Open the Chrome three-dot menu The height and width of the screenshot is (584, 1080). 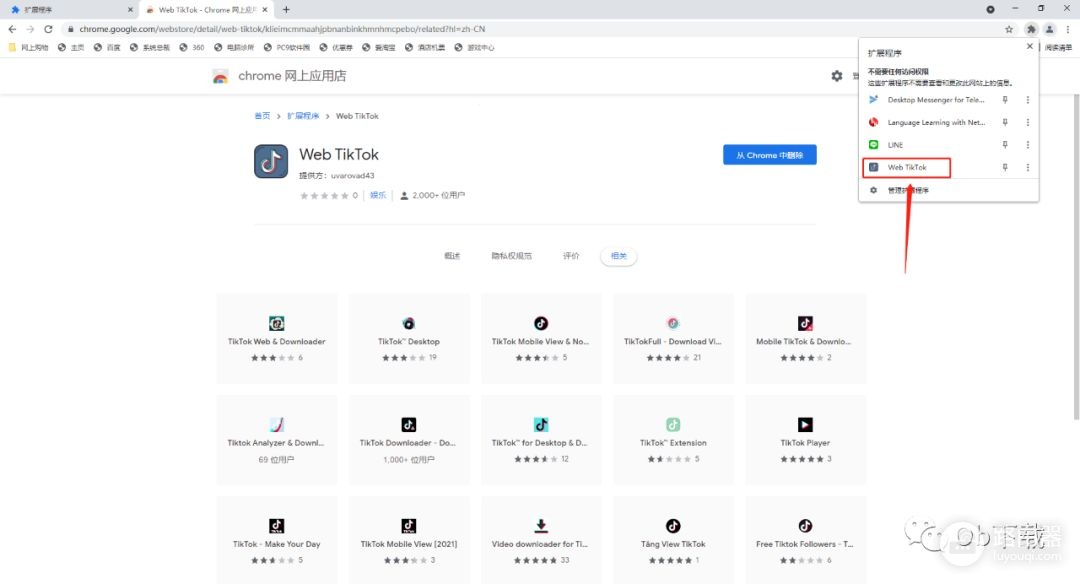tap(1068, 29)
